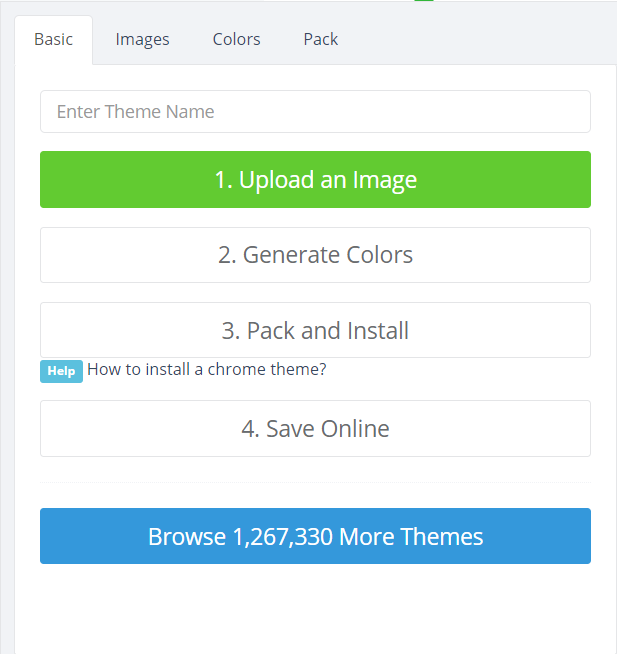Click the Generate Colors button
The image size is (617, 654).
tap(315, 255)
